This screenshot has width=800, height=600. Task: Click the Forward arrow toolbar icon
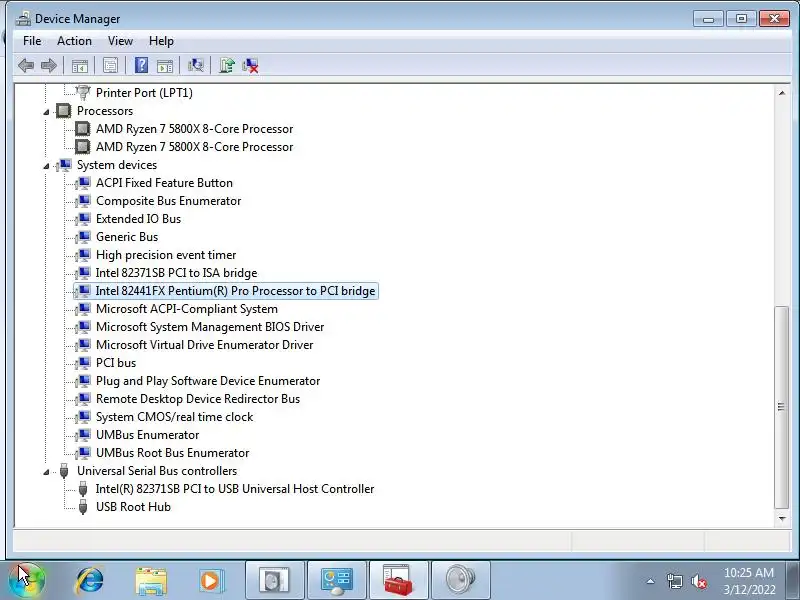(49, 65)
